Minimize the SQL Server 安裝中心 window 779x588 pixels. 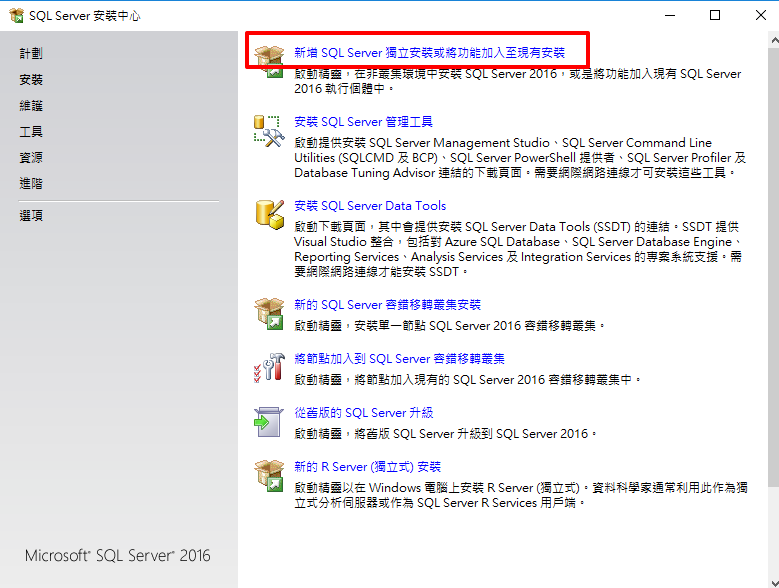670,15
